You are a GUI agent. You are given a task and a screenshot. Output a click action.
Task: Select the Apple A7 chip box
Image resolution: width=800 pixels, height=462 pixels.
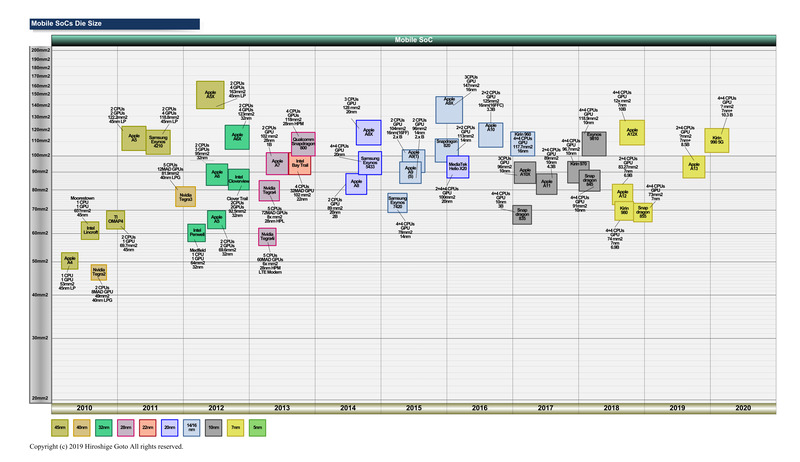[x=277, y=163]
